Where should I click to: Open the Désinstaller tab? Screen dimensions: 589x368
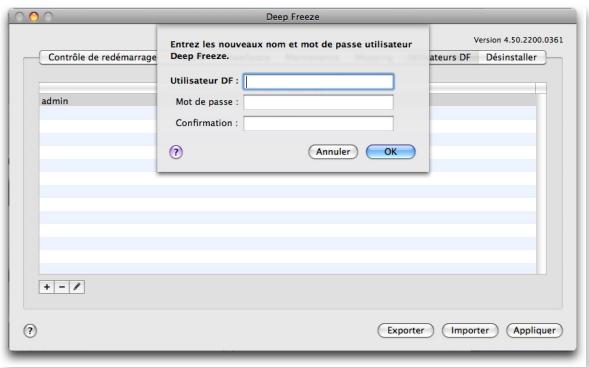pos(511,57)
